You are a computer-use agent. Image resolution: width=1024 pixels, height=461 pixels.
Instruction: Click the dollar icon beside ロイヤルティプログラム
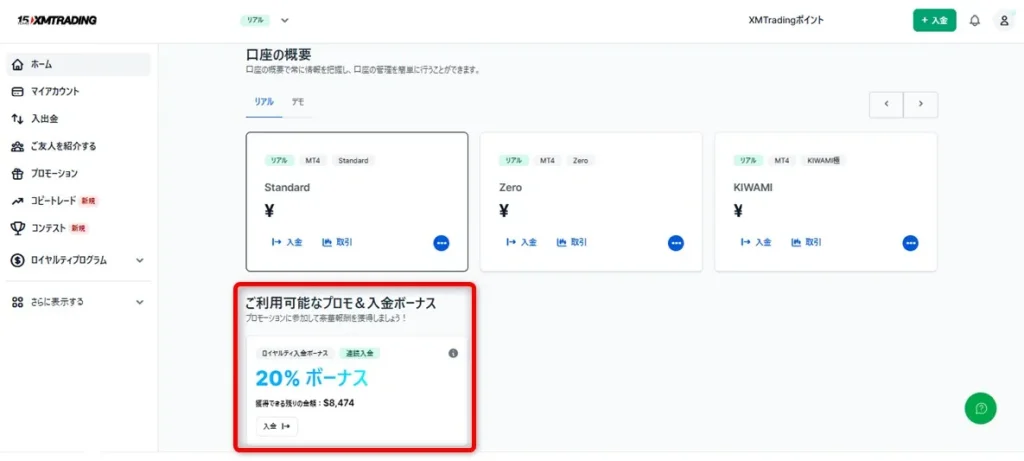click(x=18, y=260)
